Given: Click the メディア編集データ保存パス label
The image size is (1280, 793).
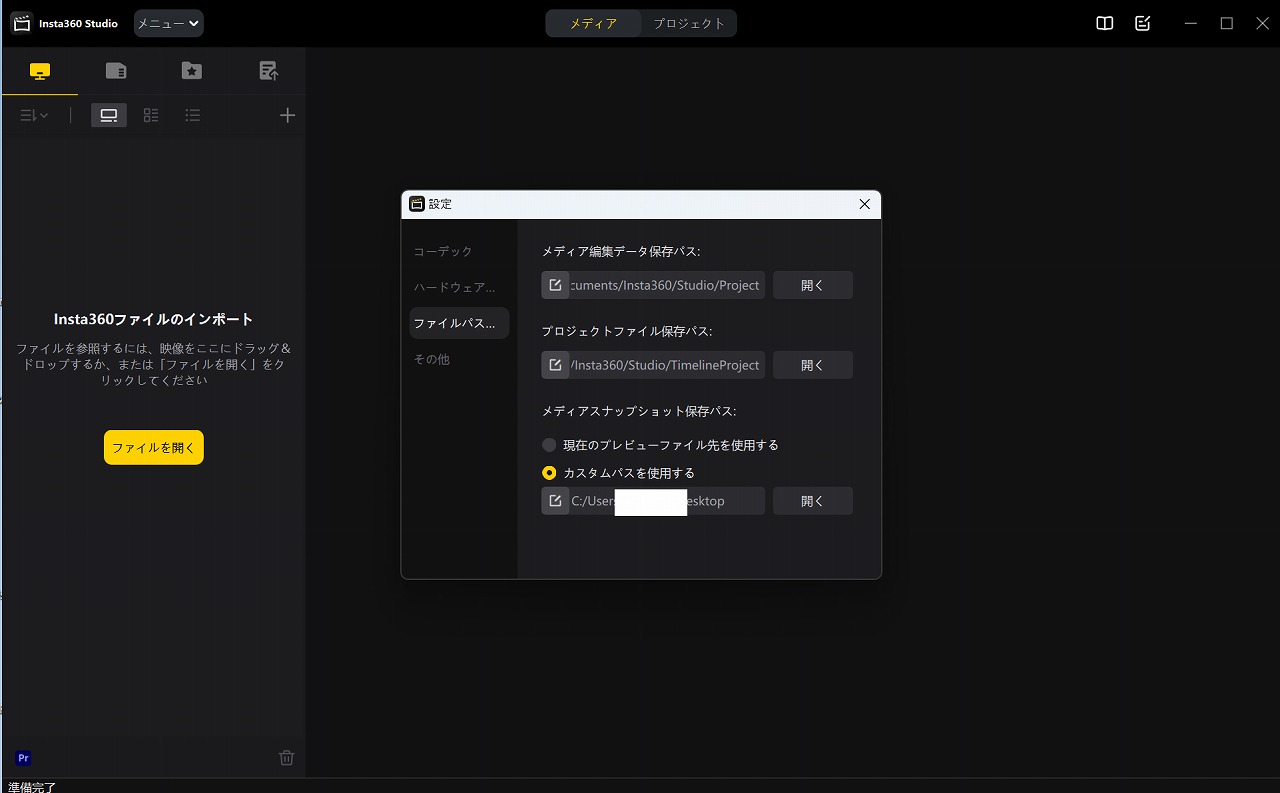Looking at the screenshot, I should pos(621,251).
